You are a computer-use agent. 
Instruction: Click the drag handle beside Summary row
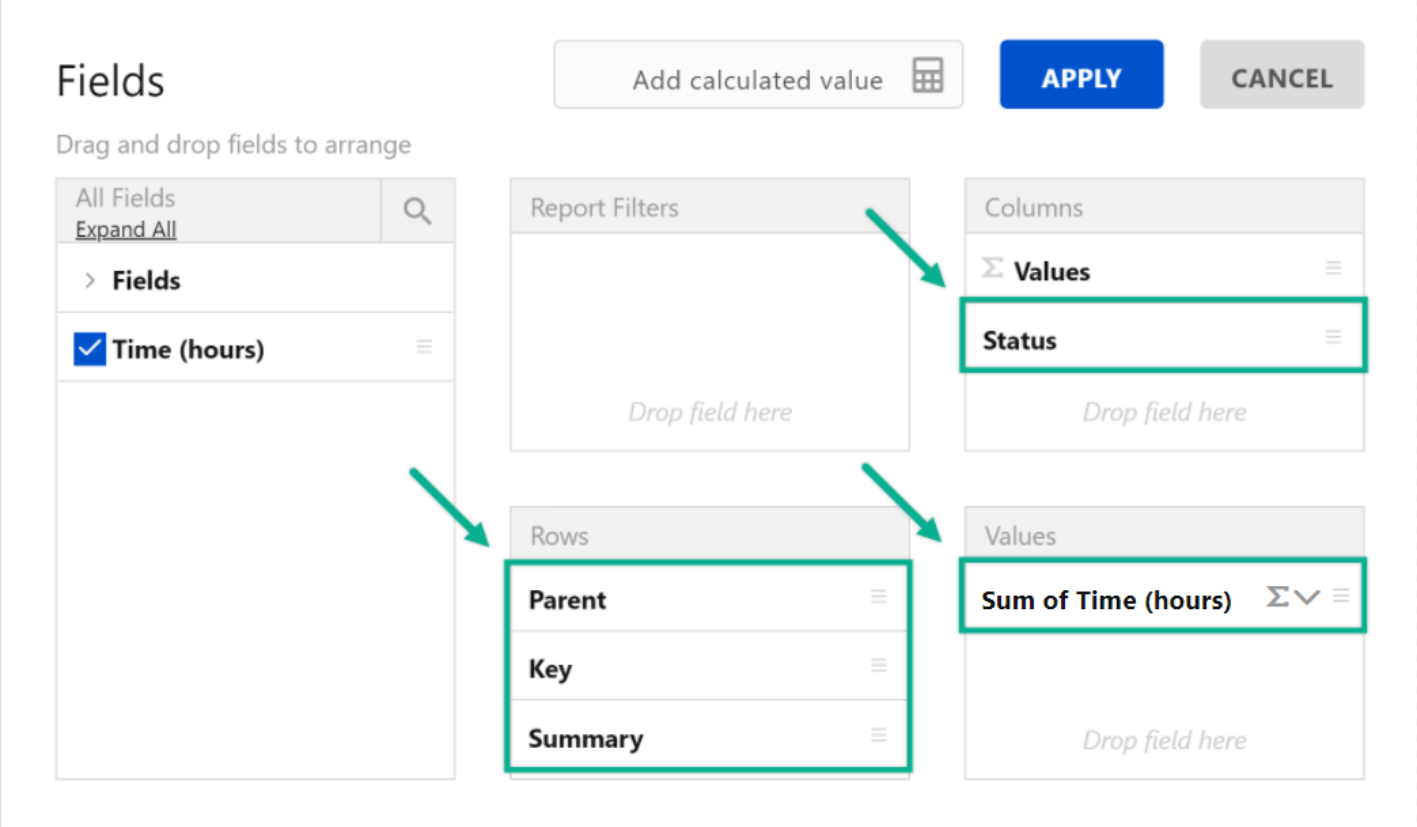[x=878, y=735]
